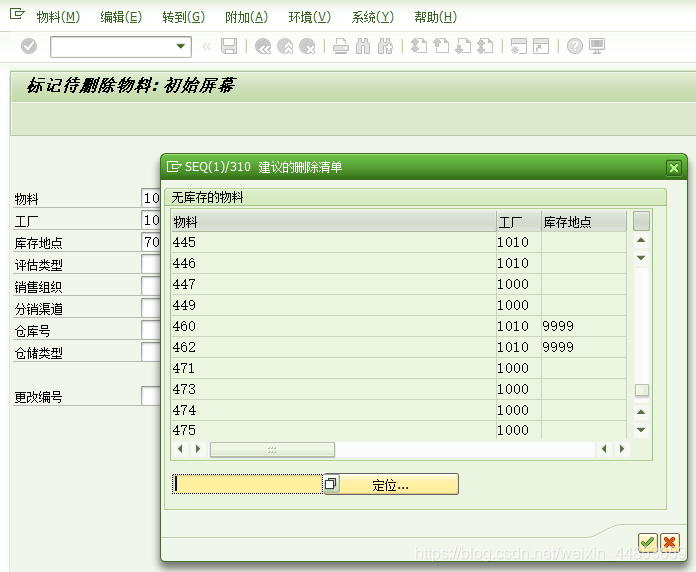Screen dimensions: 696x572
Task: Click the Save diskette icon
Action: 229,46
